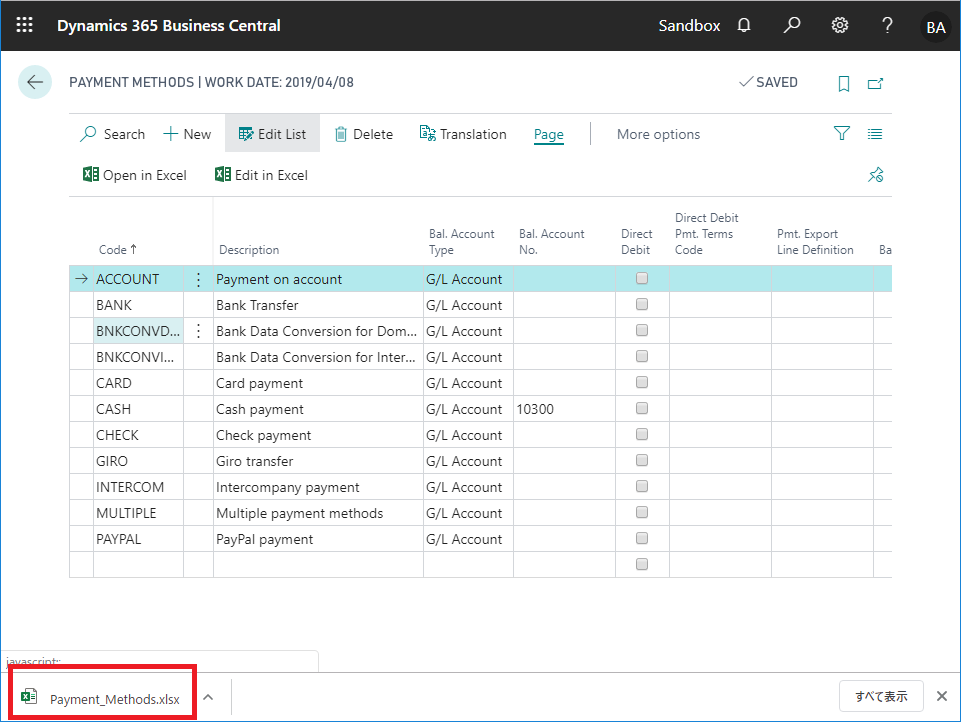Toggle the filter pane funnel icon
961x722 pixels.
(x=841, y=134)
